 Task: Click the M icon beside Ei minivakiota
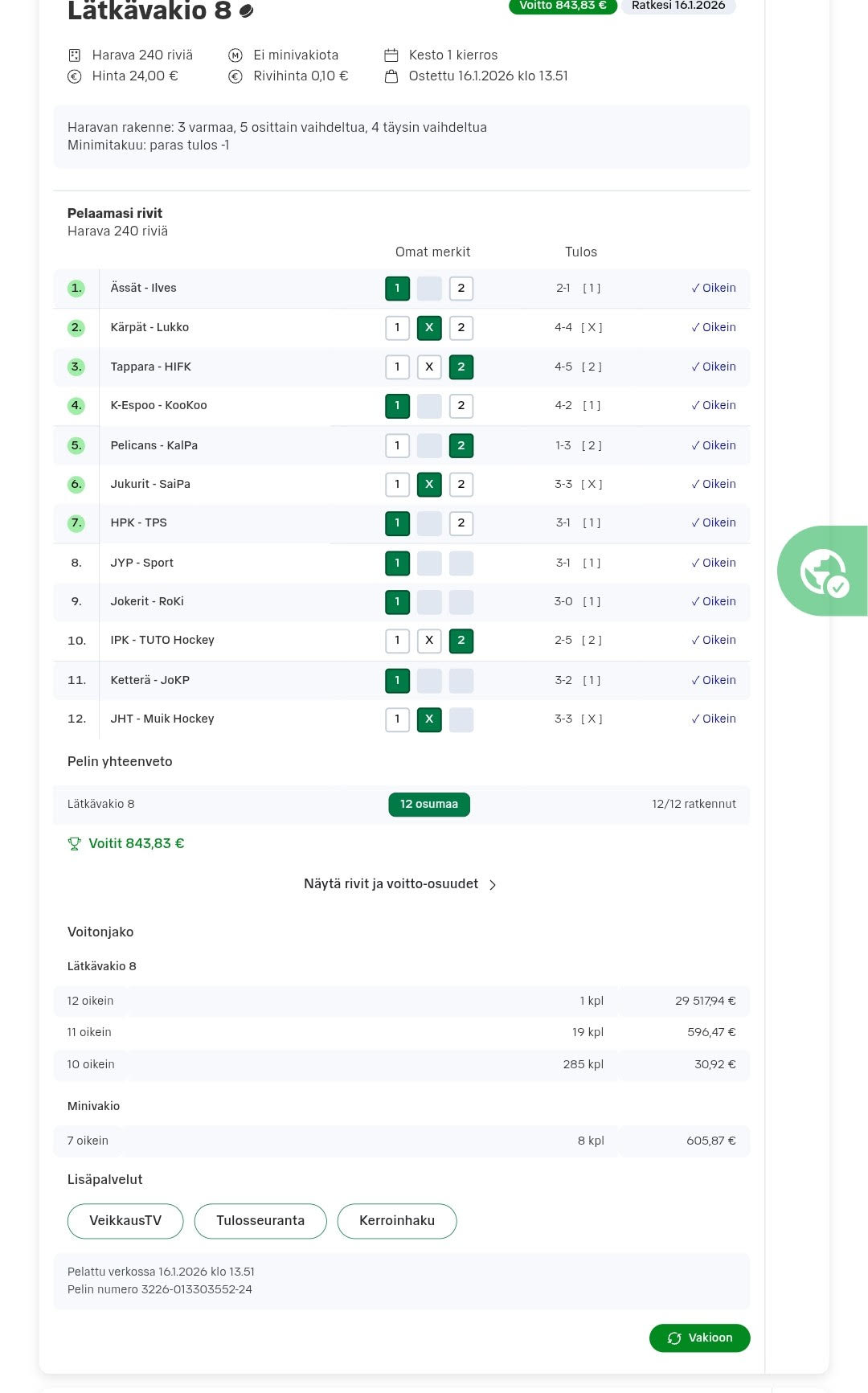tap(235, 55)
